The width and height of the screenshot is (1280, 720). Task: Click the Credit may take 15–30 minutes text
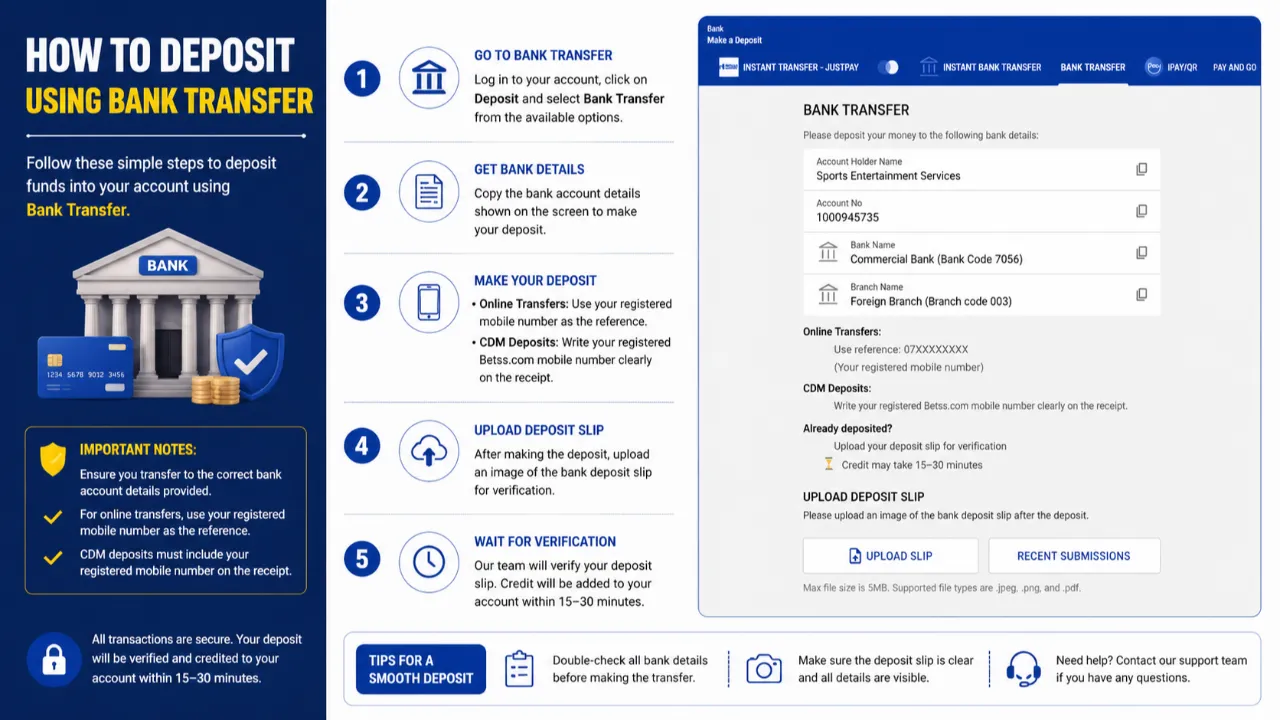[x=912, y=465]
